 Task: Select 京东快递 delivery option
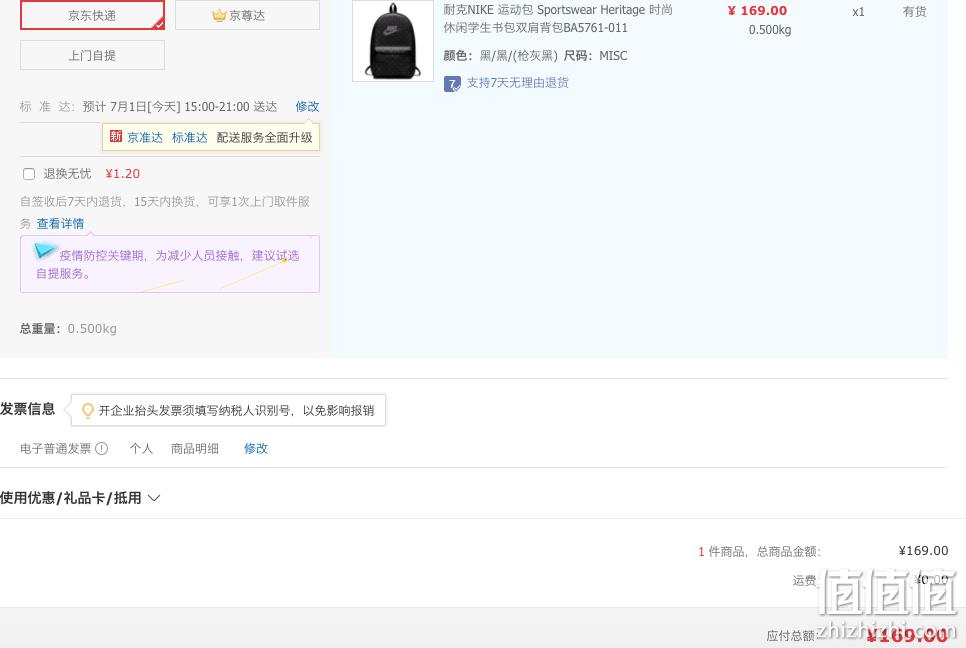92,15
